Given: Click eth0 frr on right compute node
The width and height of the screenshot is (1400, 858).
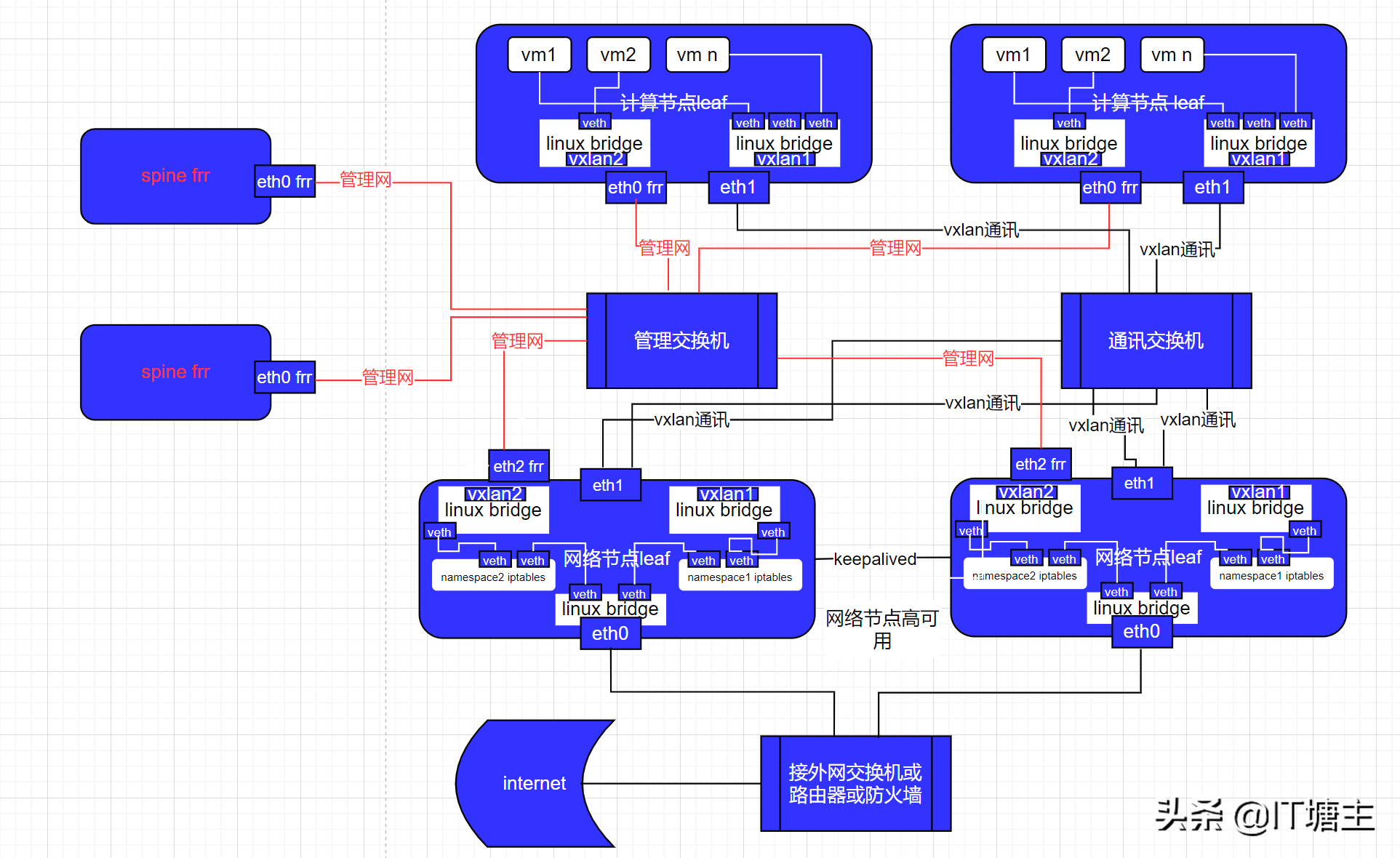Looking at the screenshot, I should point(1110,187).
